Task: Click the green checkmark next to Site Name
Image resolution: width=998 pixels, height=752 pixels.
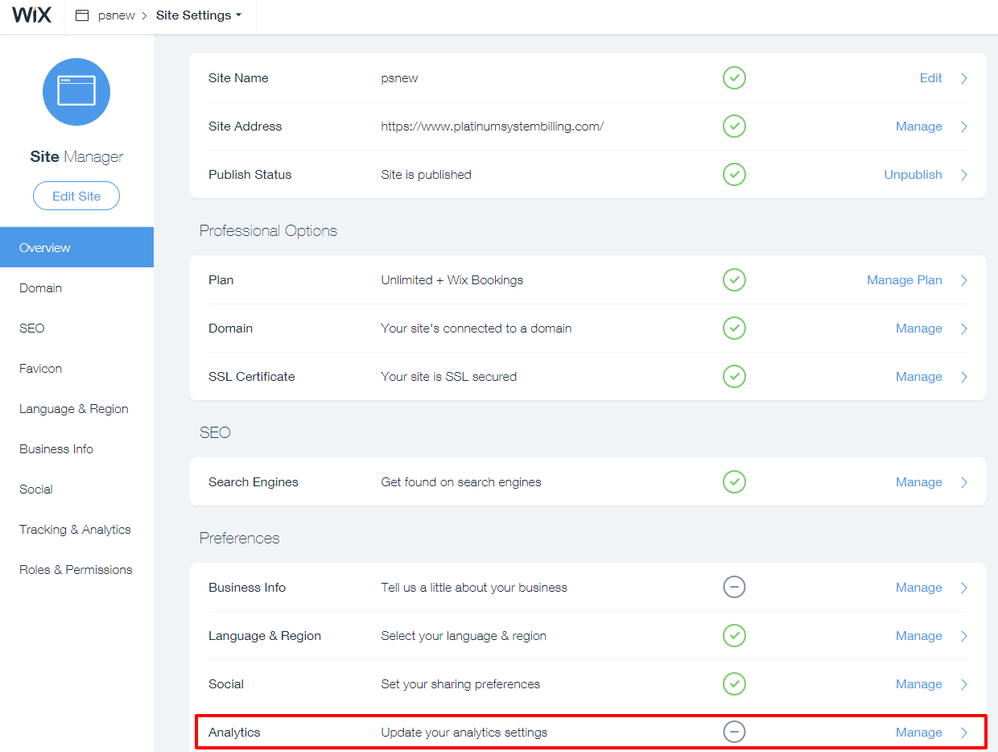Action: (734, 77)
